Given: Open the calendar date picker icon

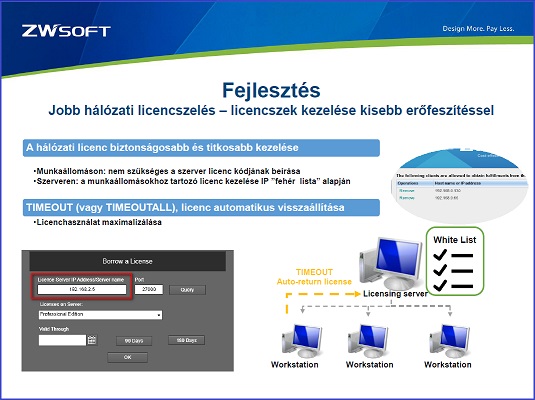Looking at the screenshot, I should pyautogui.click(x=92, y=340).
